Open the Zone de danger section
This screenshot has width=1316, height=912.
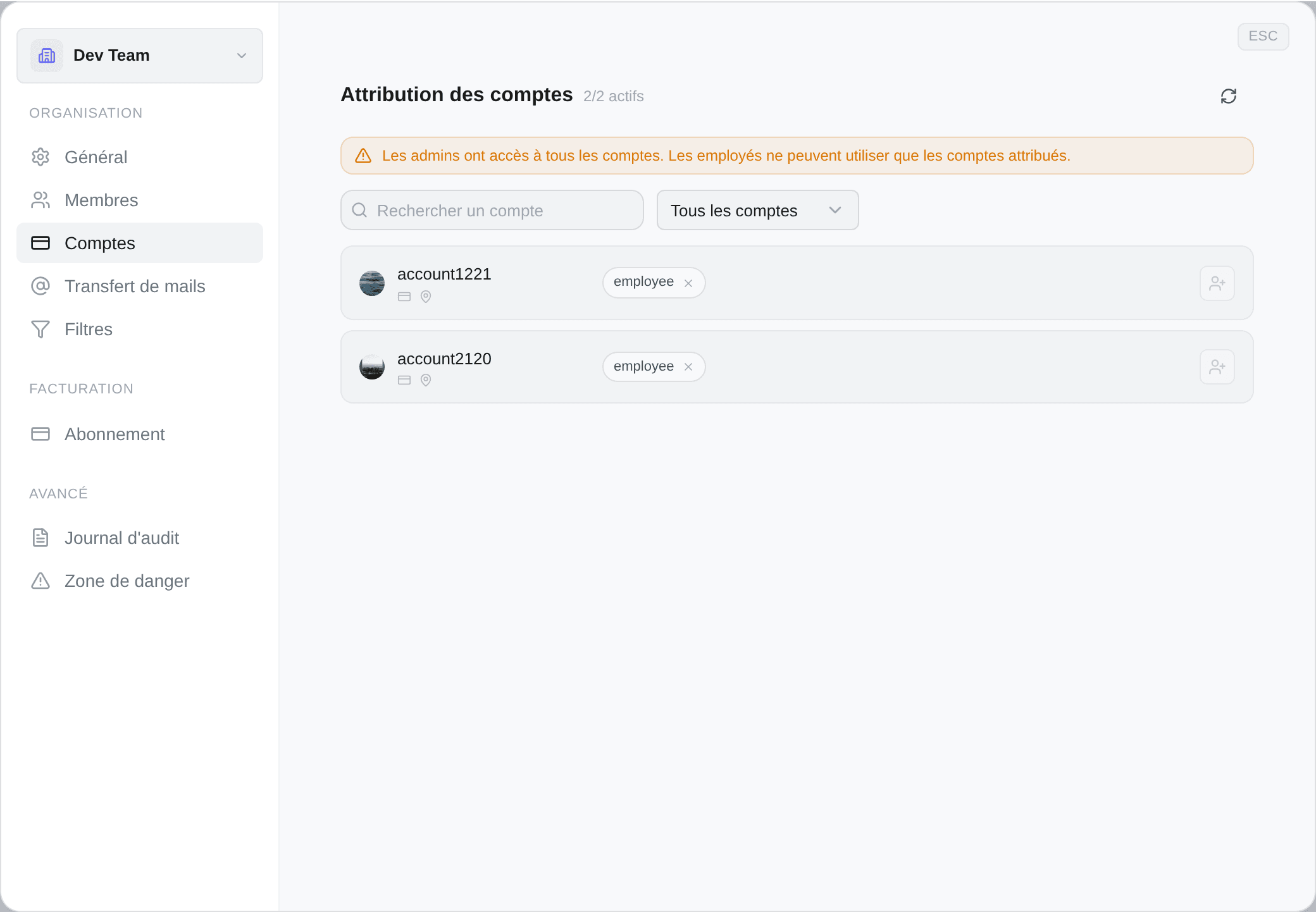point(140,581)
